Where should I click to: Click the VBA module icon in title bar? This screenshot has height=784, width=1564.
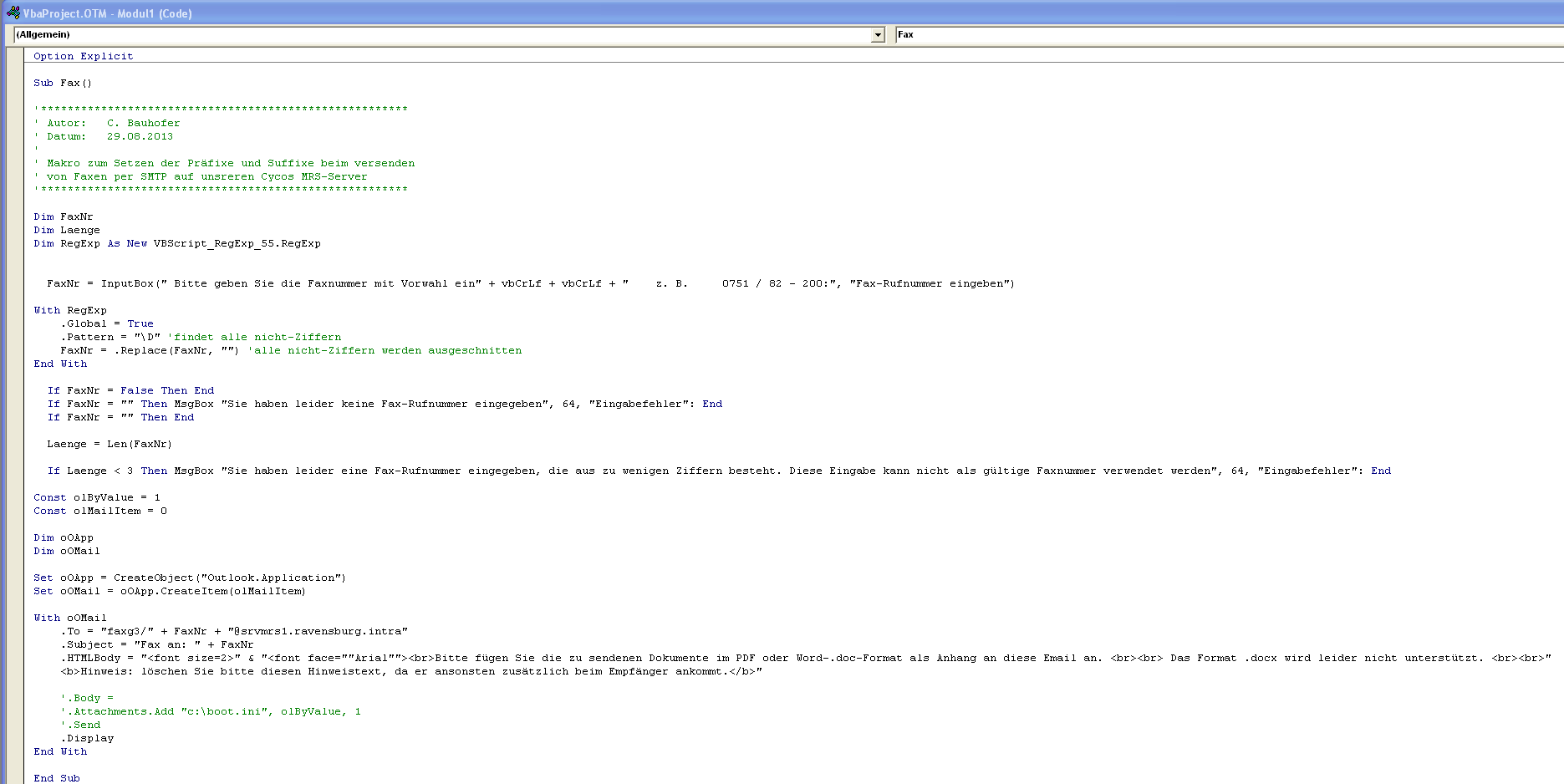(x=13, y=13)
